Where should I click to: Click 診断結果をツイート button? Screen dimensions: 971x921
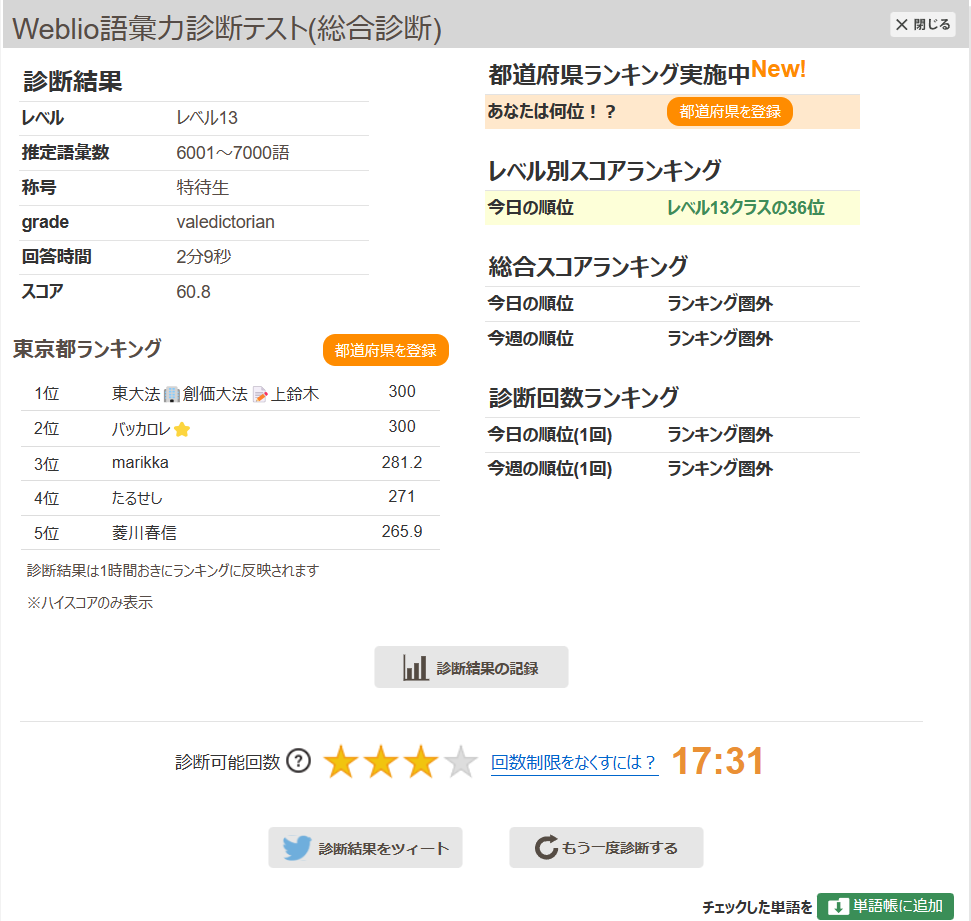[x=365, y=847]
